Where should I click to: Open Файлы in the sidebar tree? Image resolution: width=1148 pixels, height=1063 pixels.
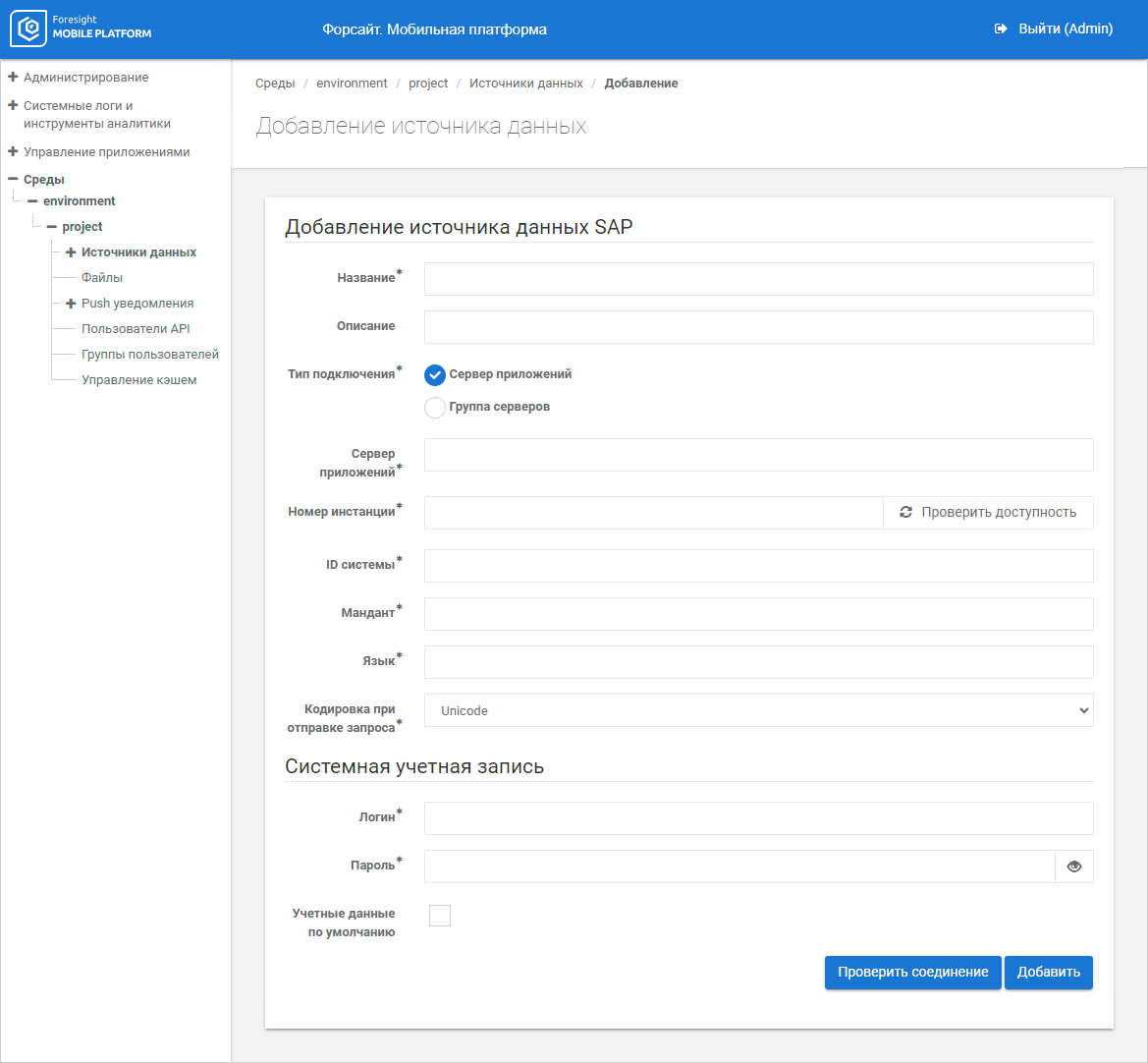click(102, 278)
